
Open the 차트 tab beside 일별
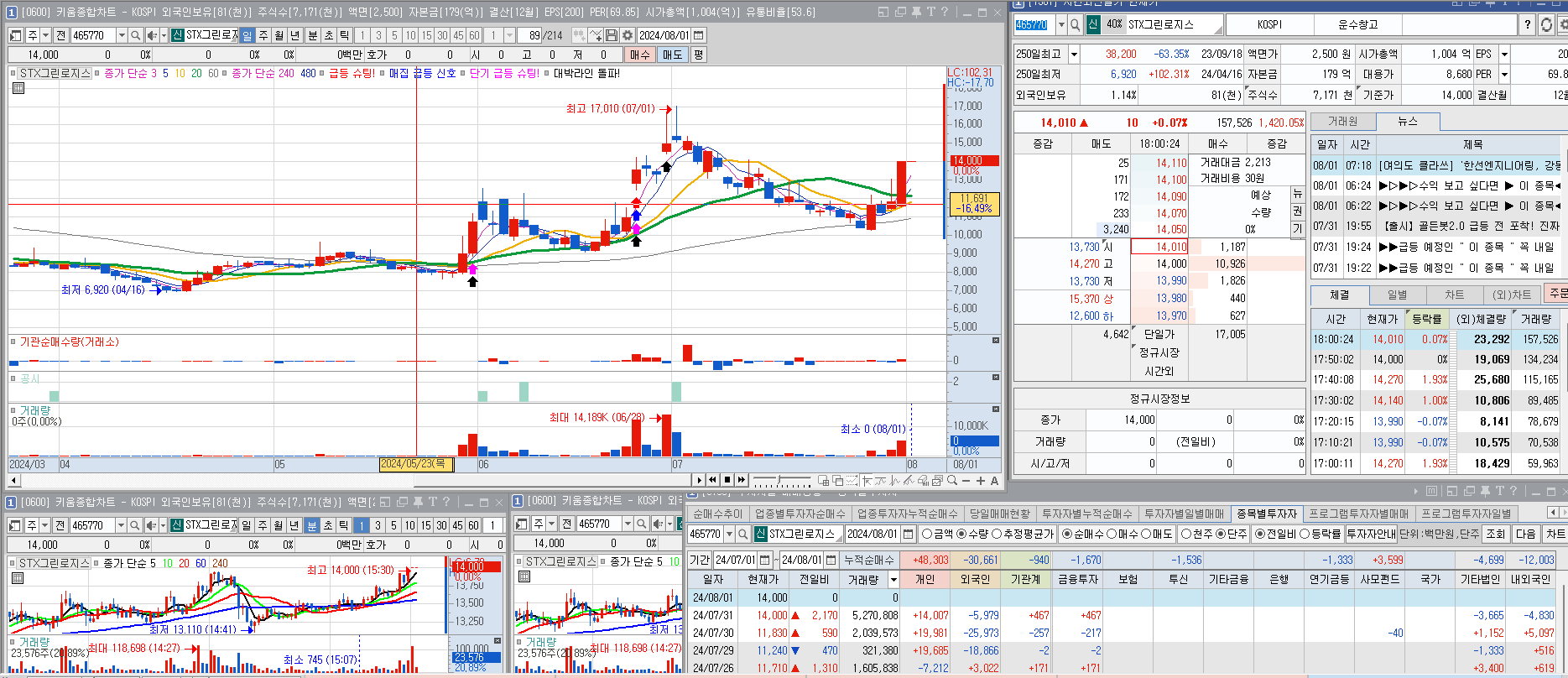(x=1454, y=295)
